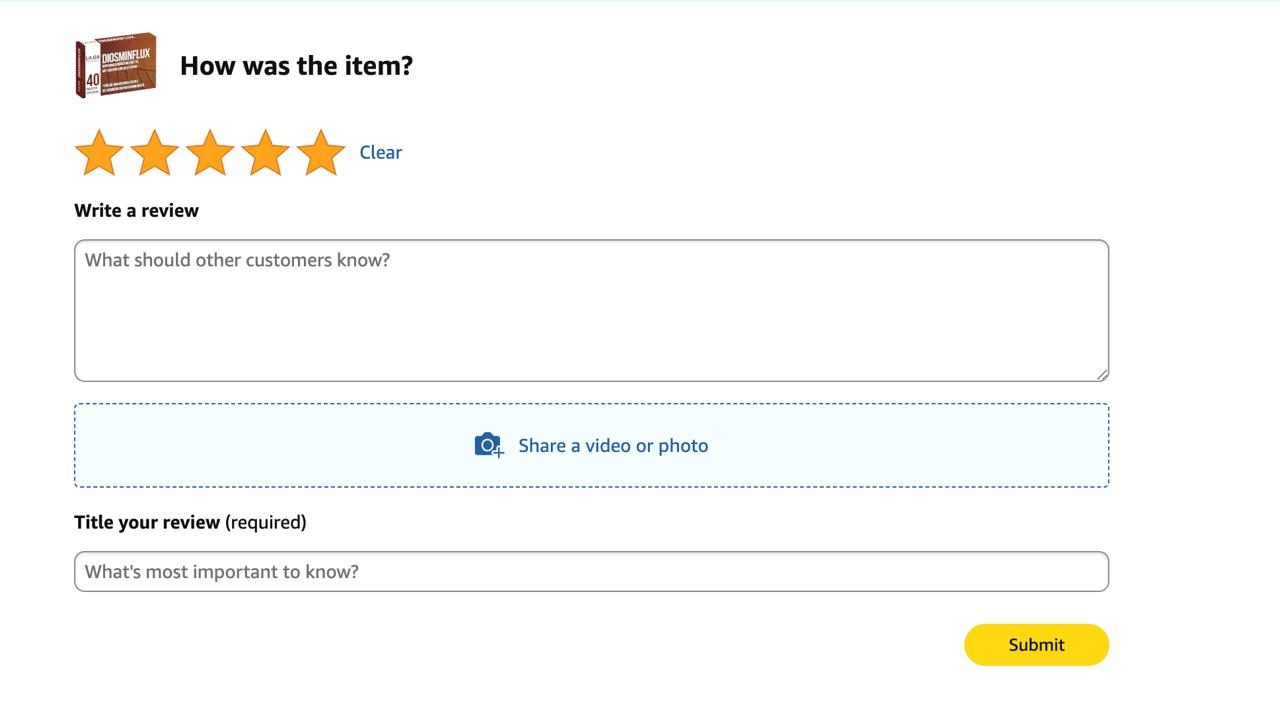
Task: Open Share a video or photo link
Action: (x=613, y=446)
